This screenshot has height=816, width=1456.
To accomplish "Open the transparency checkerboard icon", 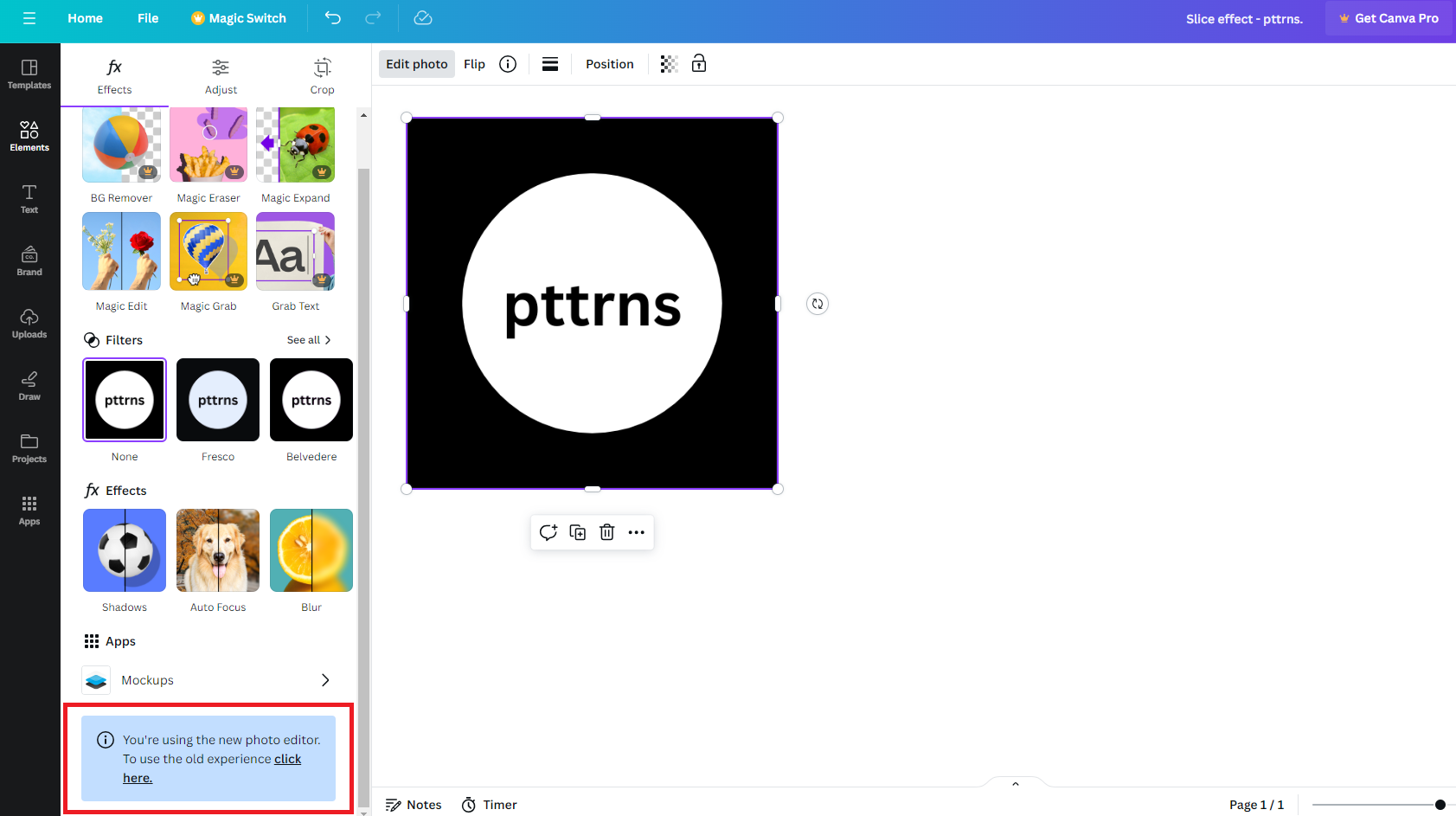I will coord(669,64).
